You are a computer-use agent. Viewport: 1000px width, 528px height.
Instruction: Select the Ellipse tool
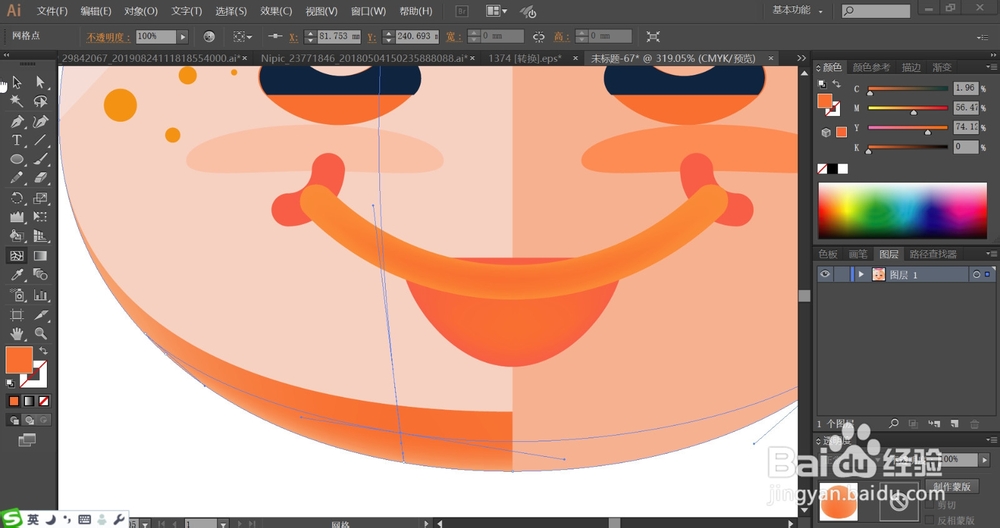[17, 159]
